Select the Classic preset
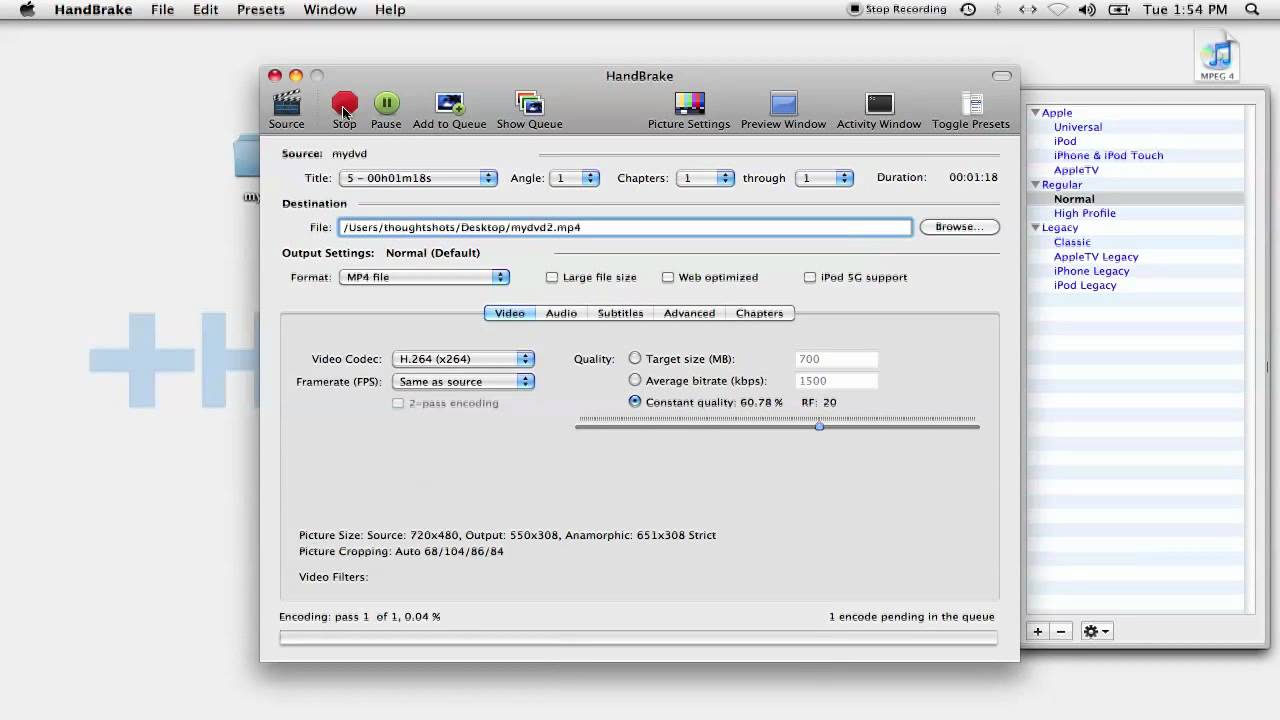The image size is (1280, 720). pos(1071,242)
